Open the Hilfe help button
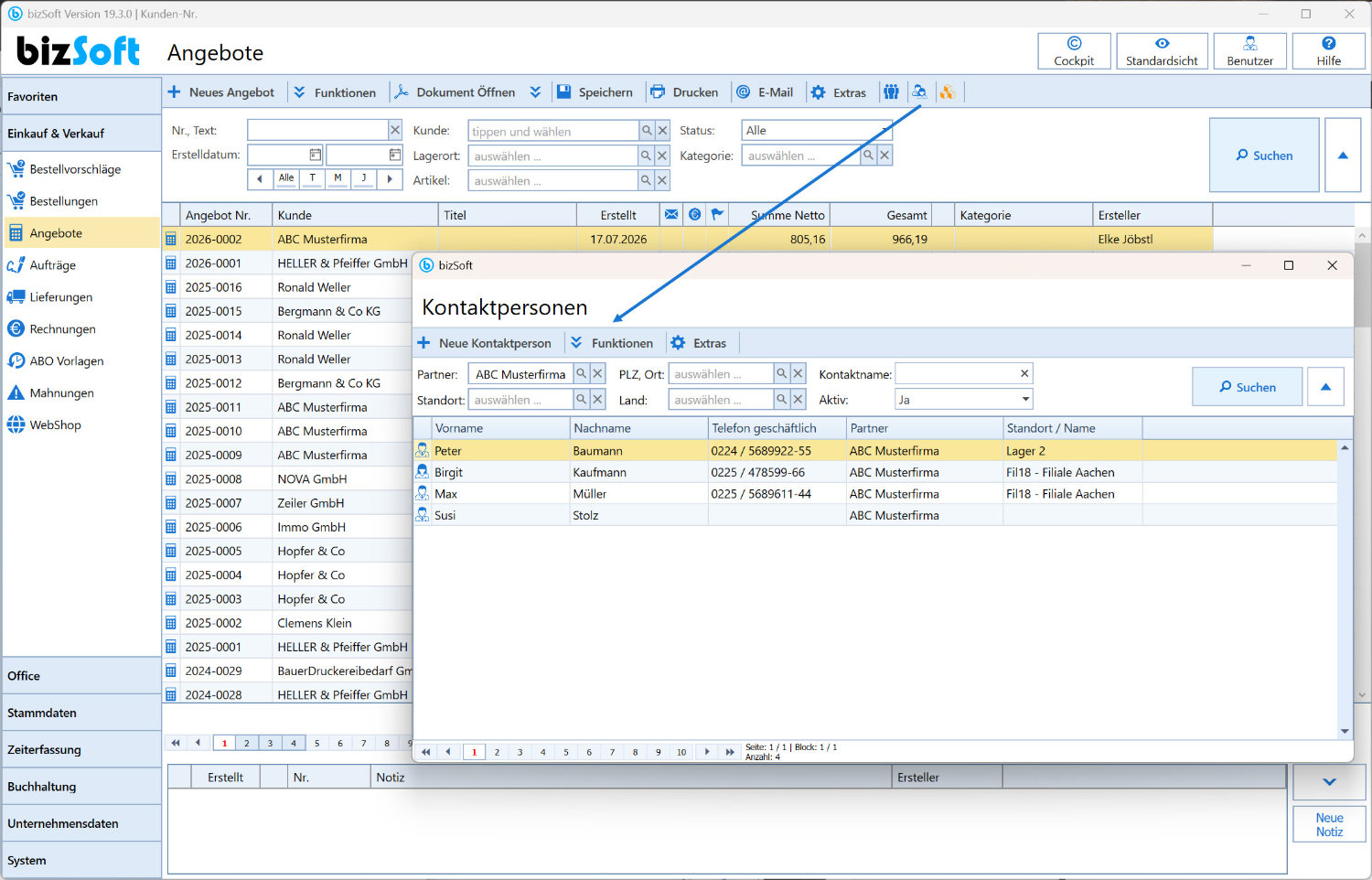The image size is (1372, 880). point(1328,51)
